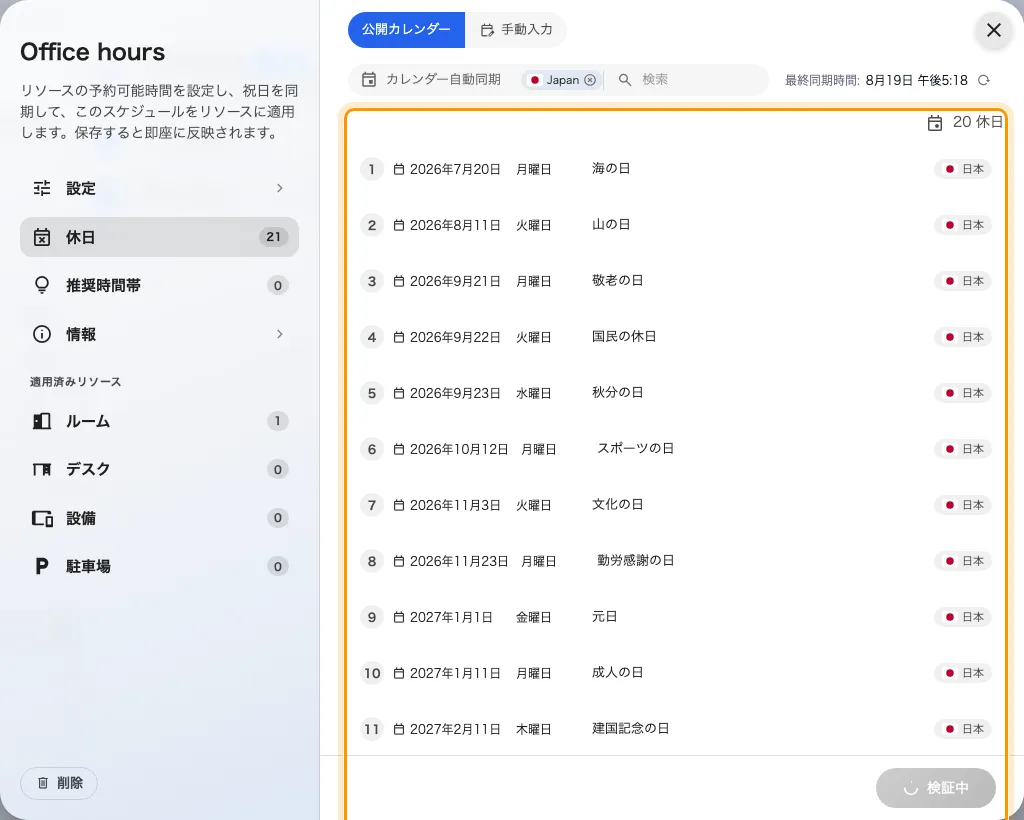This screenshot has width=1024, height=820.
Task: Click the 20 休日 calendar icon
Action: point(935,123)
